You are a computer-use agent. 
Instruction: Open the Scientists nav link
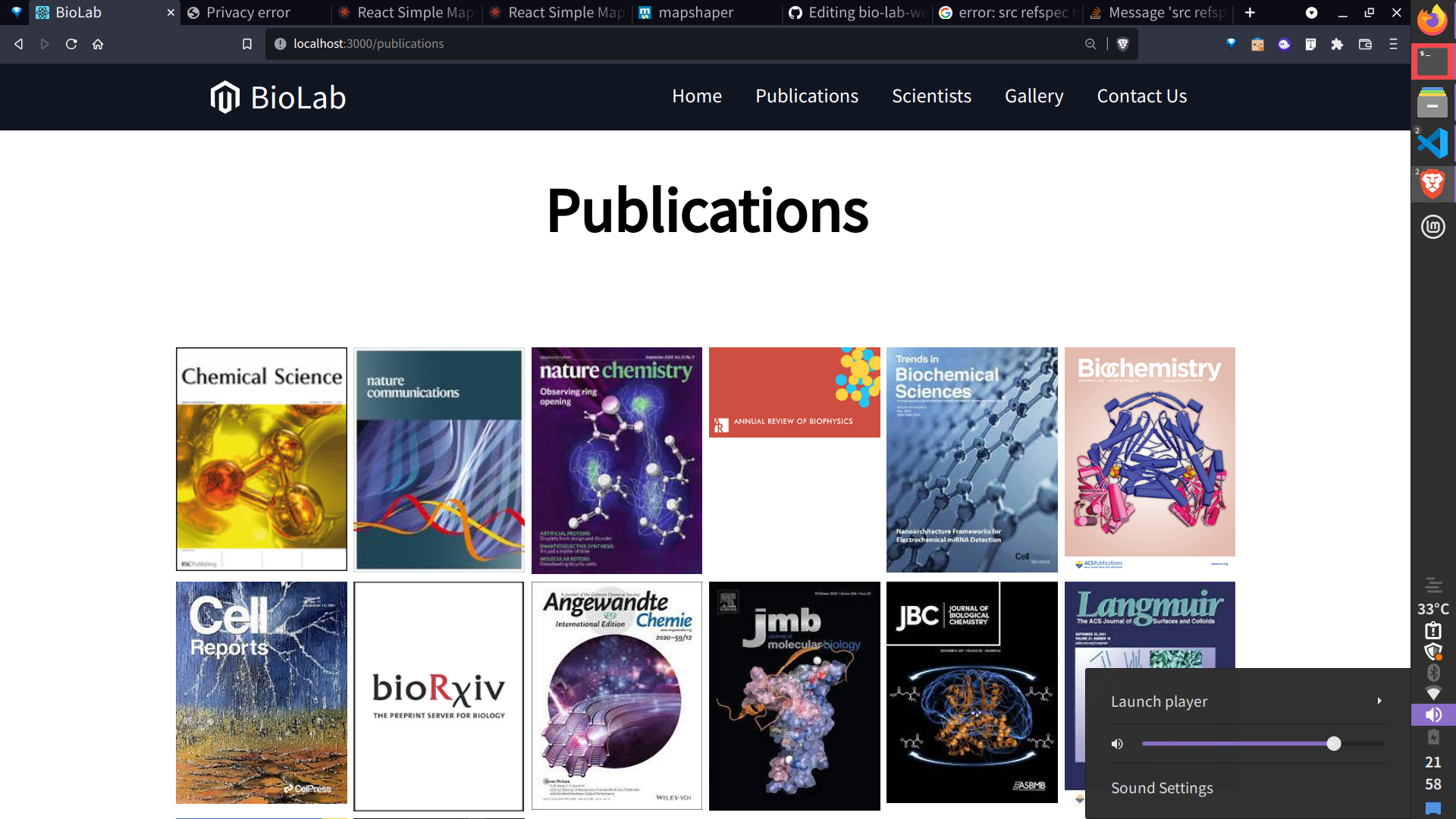(931, 96)
